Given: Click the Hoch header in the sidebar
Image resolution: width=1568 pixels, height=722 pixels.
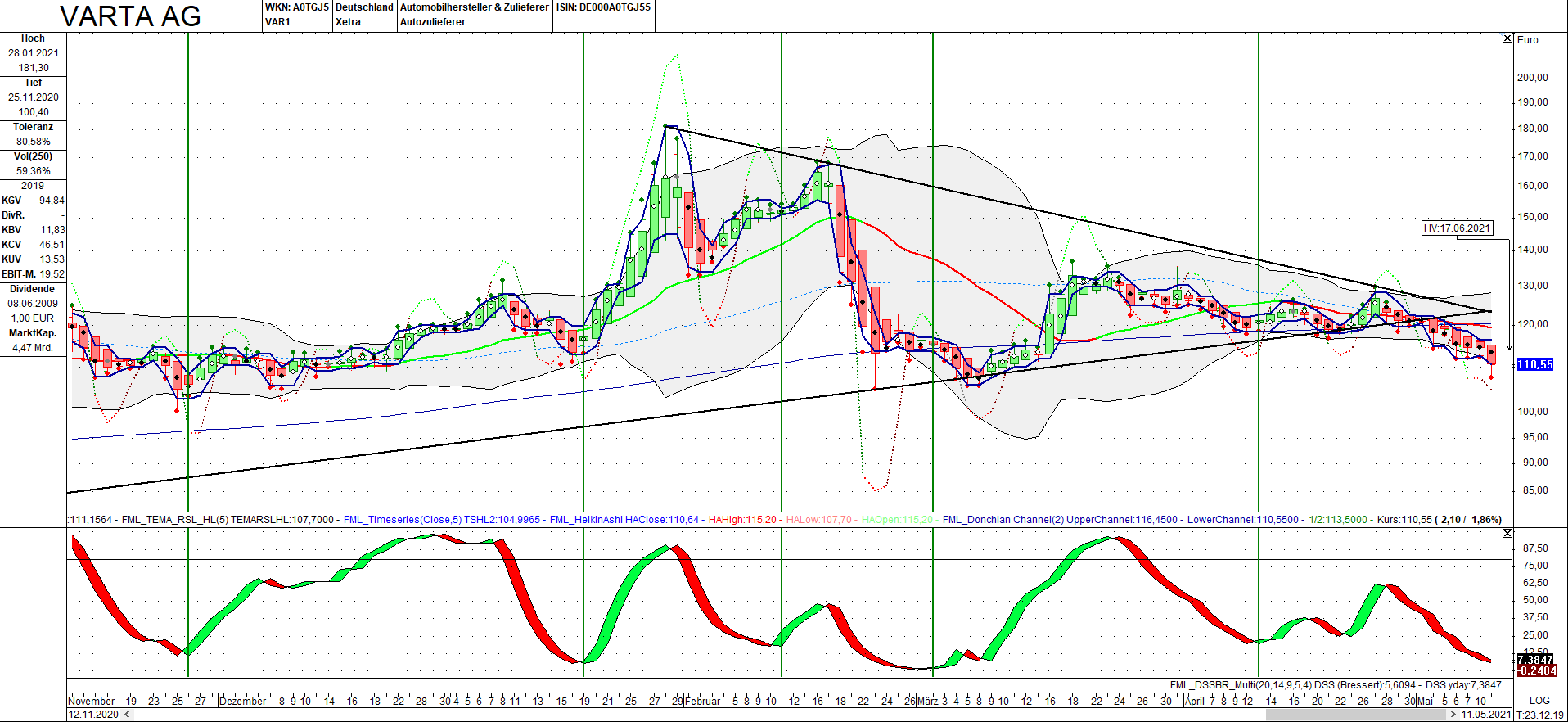Looking at the screenshot, I should pos(33,38).
